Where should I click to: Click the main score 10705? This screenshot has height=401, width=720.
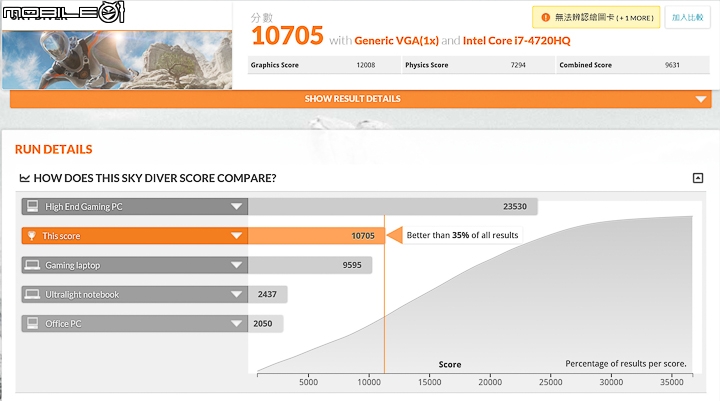[x=287, y=35]
